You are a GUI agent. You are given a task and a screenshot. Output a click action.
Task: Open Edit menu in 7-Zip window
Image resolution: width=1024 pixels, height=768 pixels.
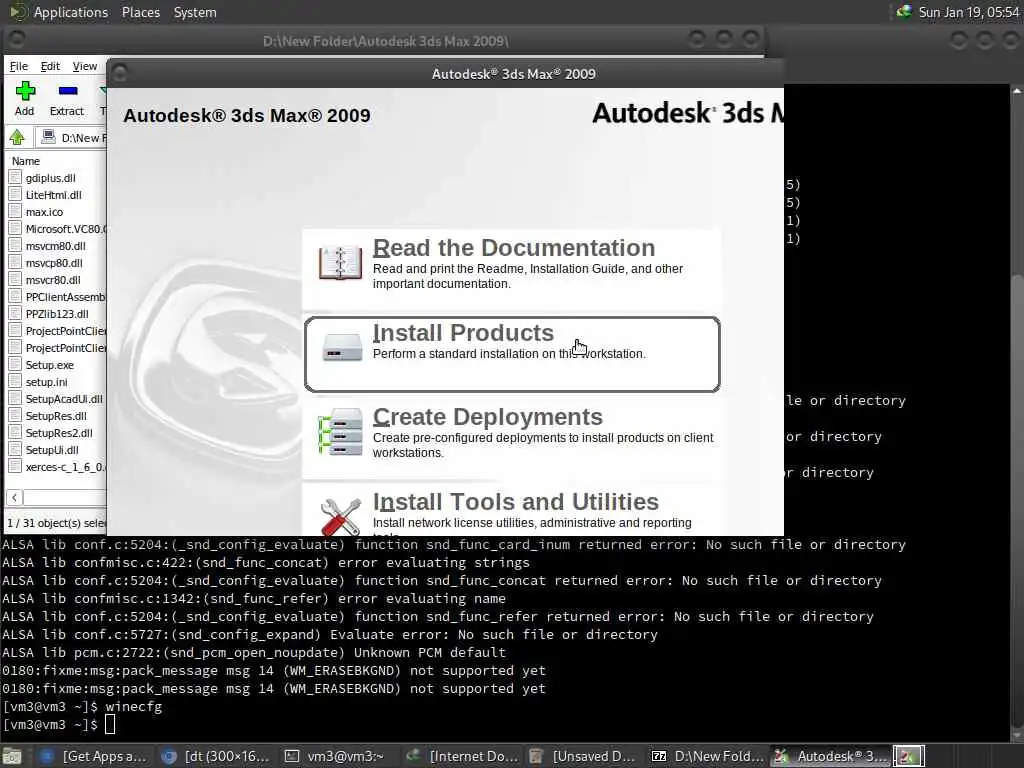pos(50,66)
